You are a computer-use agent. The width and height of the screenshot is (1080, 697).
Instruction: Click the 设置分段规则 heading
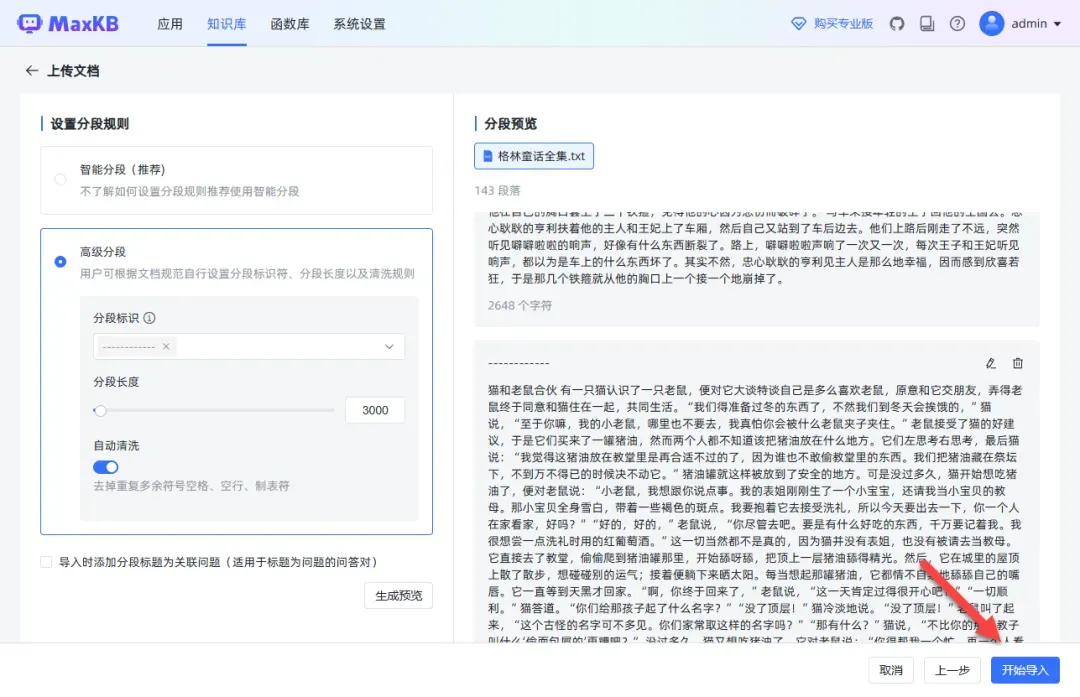(90, 124)
